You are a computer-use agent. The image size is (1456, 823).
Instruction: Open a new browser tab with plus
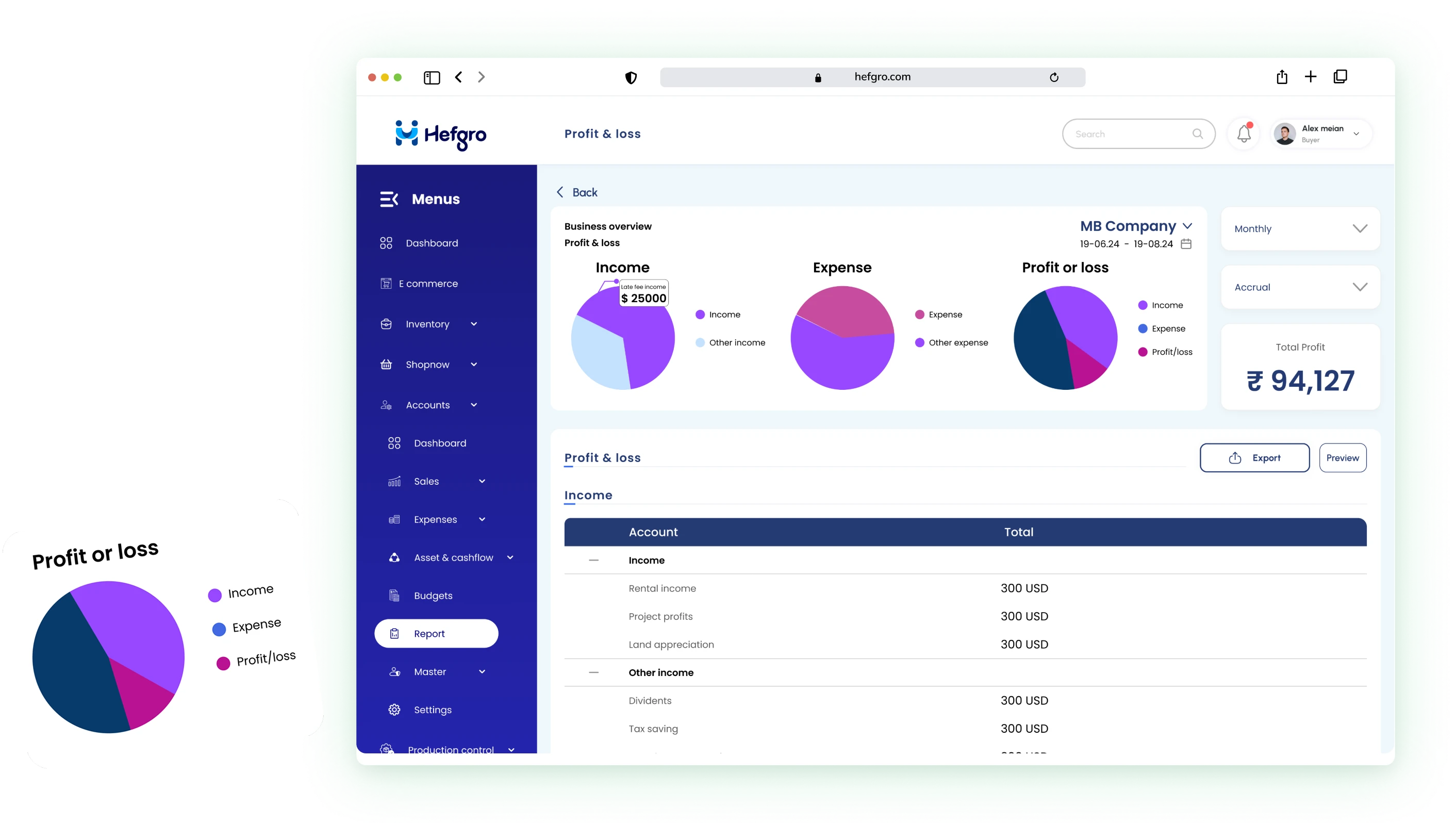[x=1311, y=77]
